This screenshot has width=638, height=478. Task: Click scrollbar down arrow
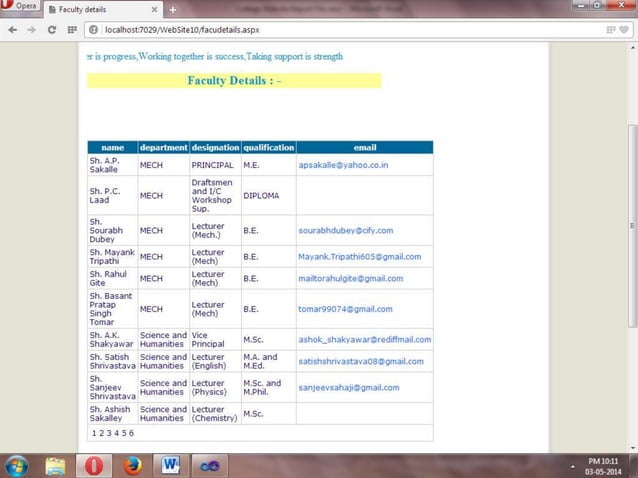(633, 448)
